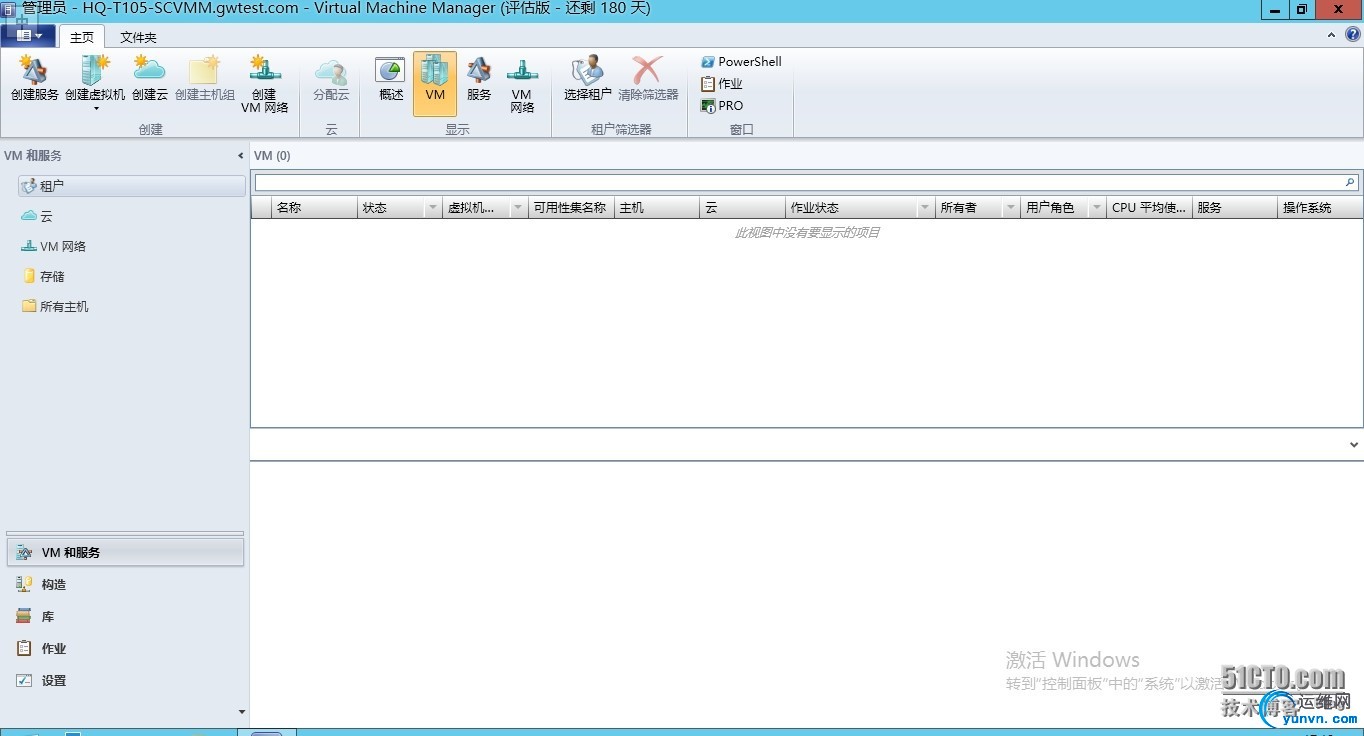Open the navigation pane overflow arrow
This screenshot has width=1364, height=736.
241,712
